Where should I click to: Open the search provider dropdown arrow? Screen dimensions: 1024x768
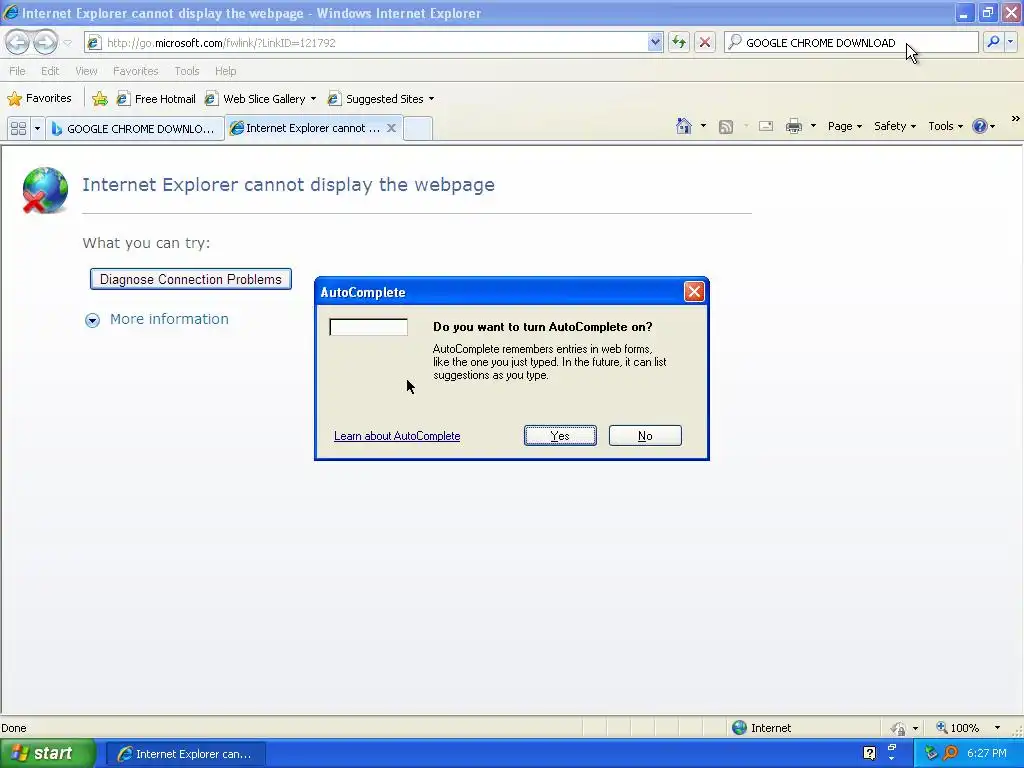[x=1011, y=42]
